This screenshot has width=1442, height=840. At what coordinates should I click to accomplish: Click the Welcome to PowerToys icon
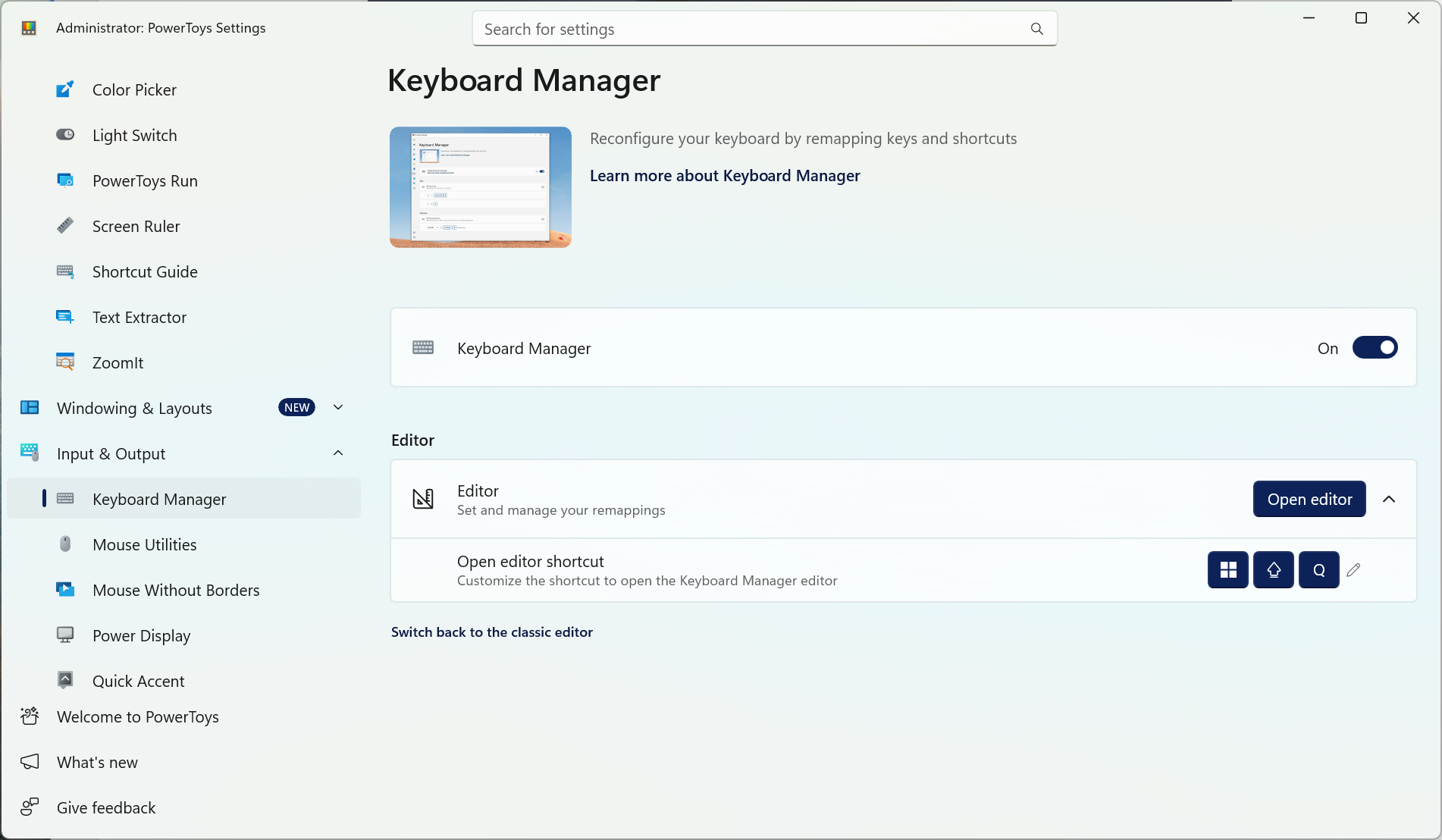[30, 716]
